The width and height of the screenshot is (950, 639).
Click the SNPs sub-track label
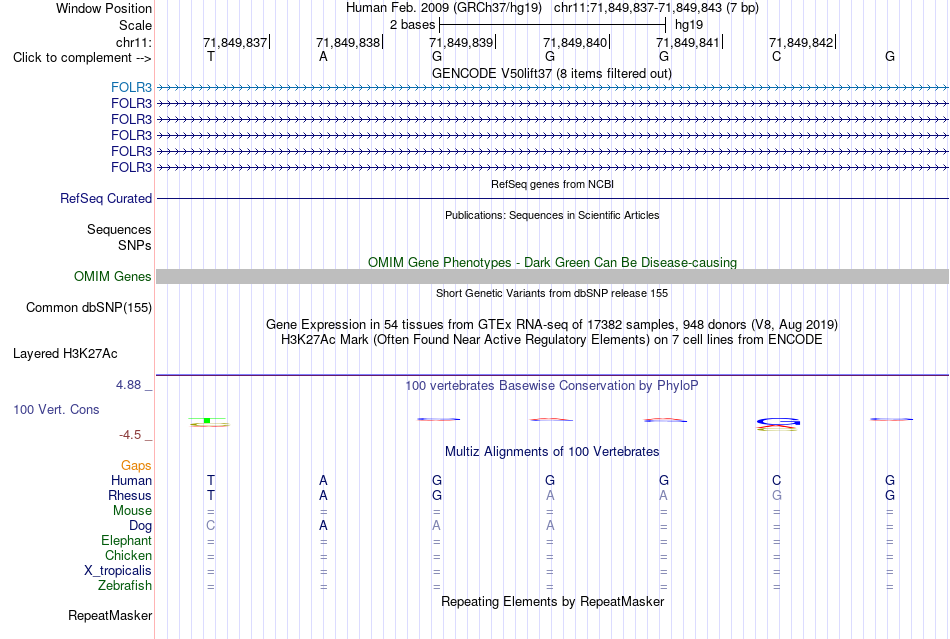135,245
